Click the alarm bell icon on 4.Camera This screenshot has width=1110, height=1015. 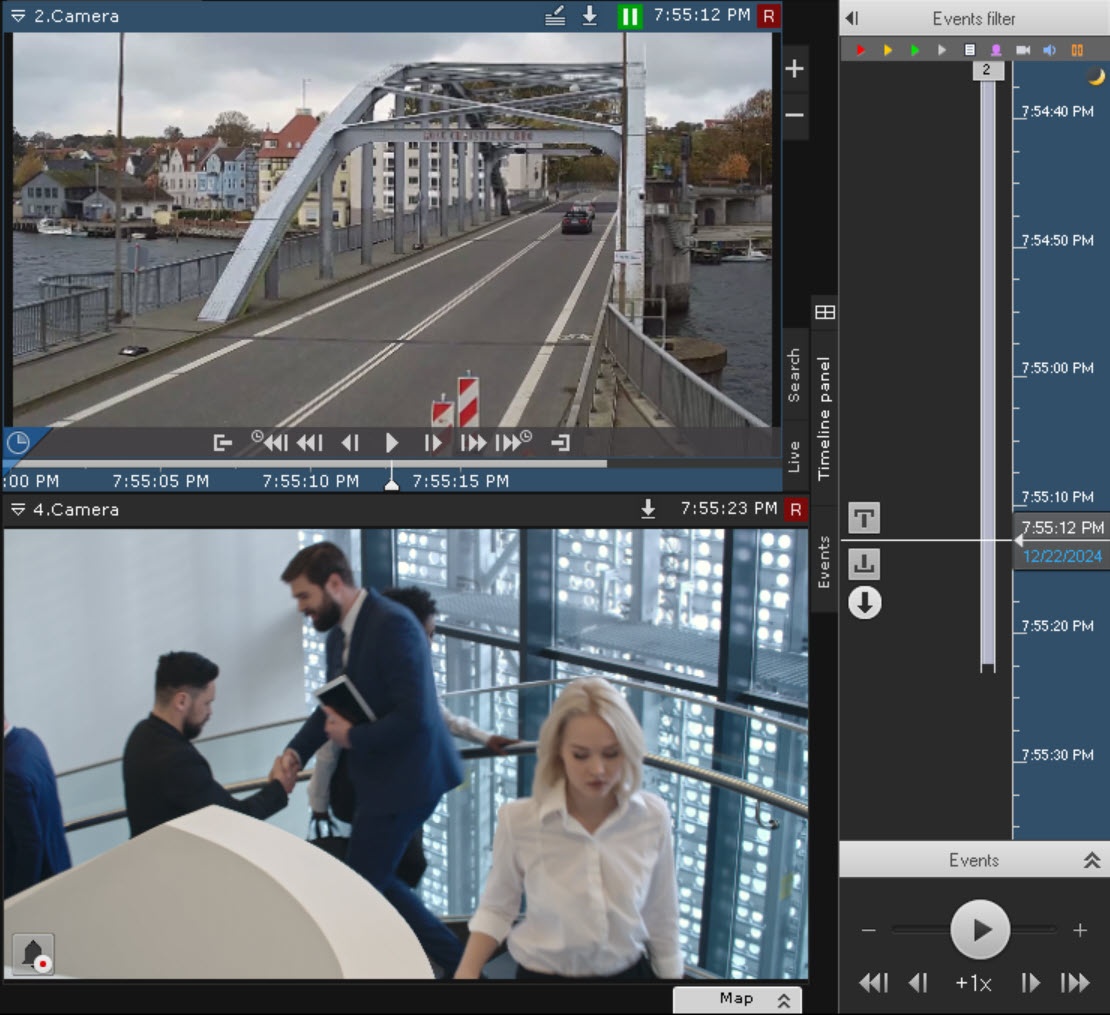(x=33, y=953)
